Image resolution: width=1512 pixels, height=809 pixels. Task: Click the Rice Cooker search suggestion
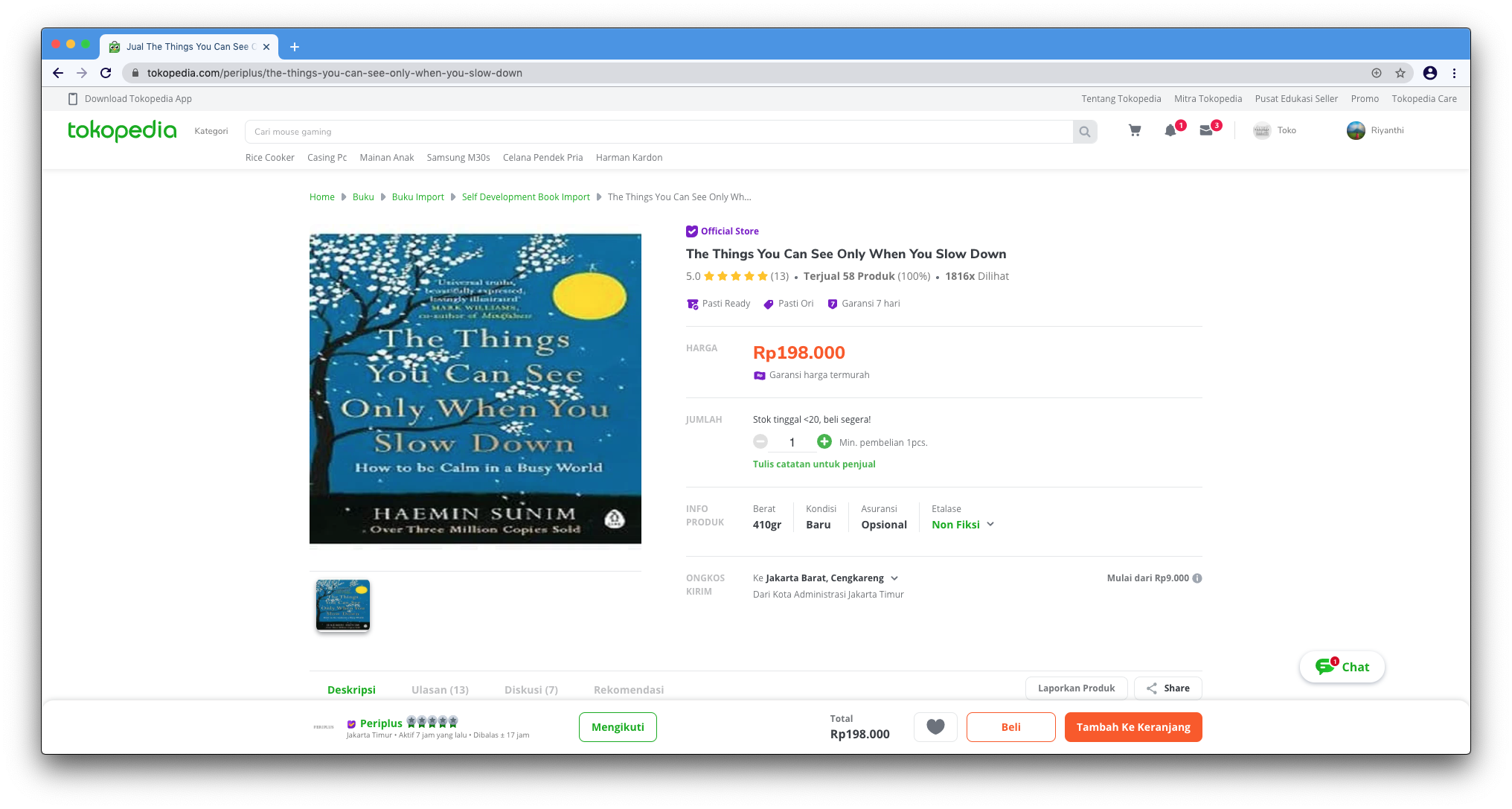tap(270, 158)
